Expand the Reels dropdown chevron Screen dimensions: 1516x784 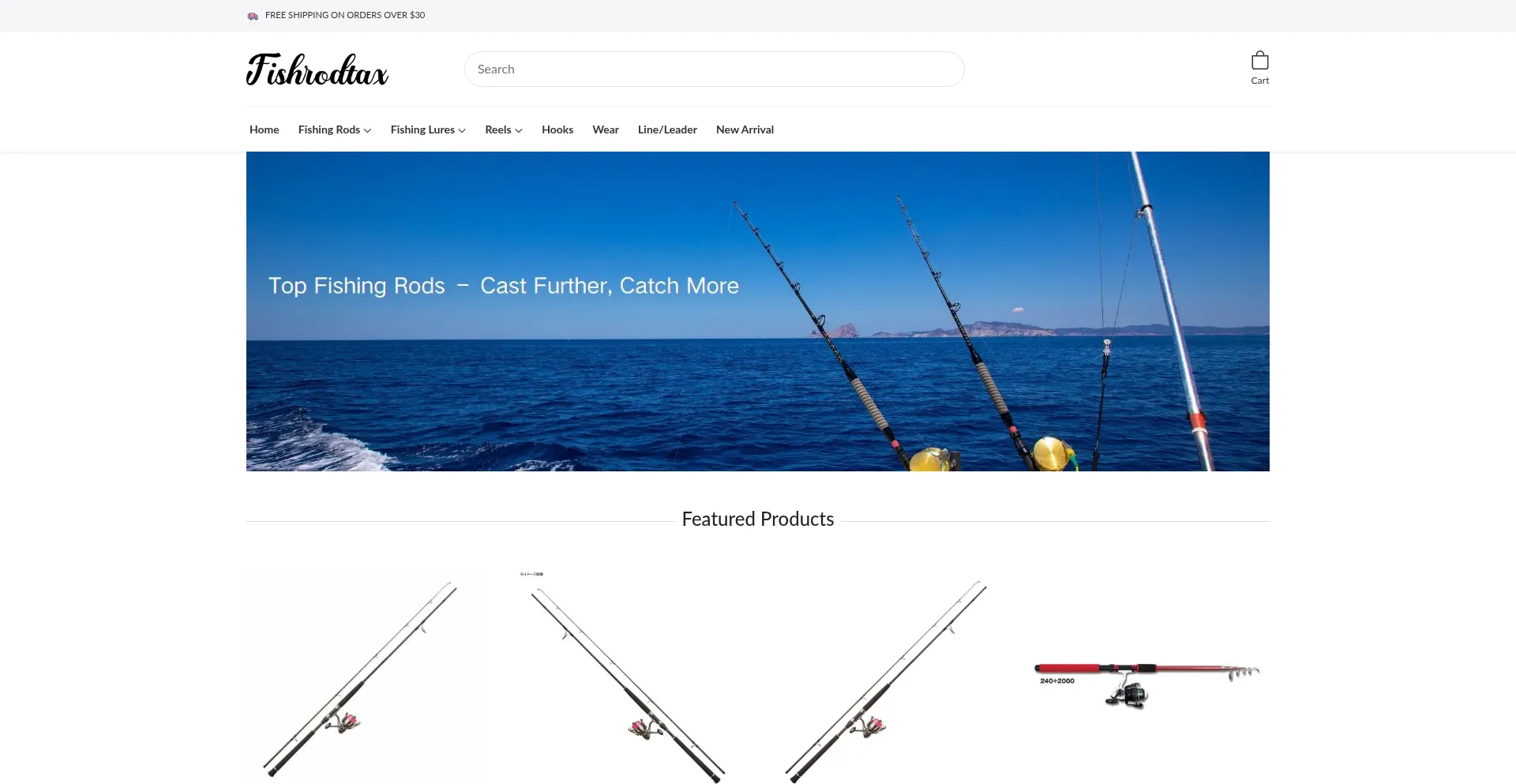[519, 130]
